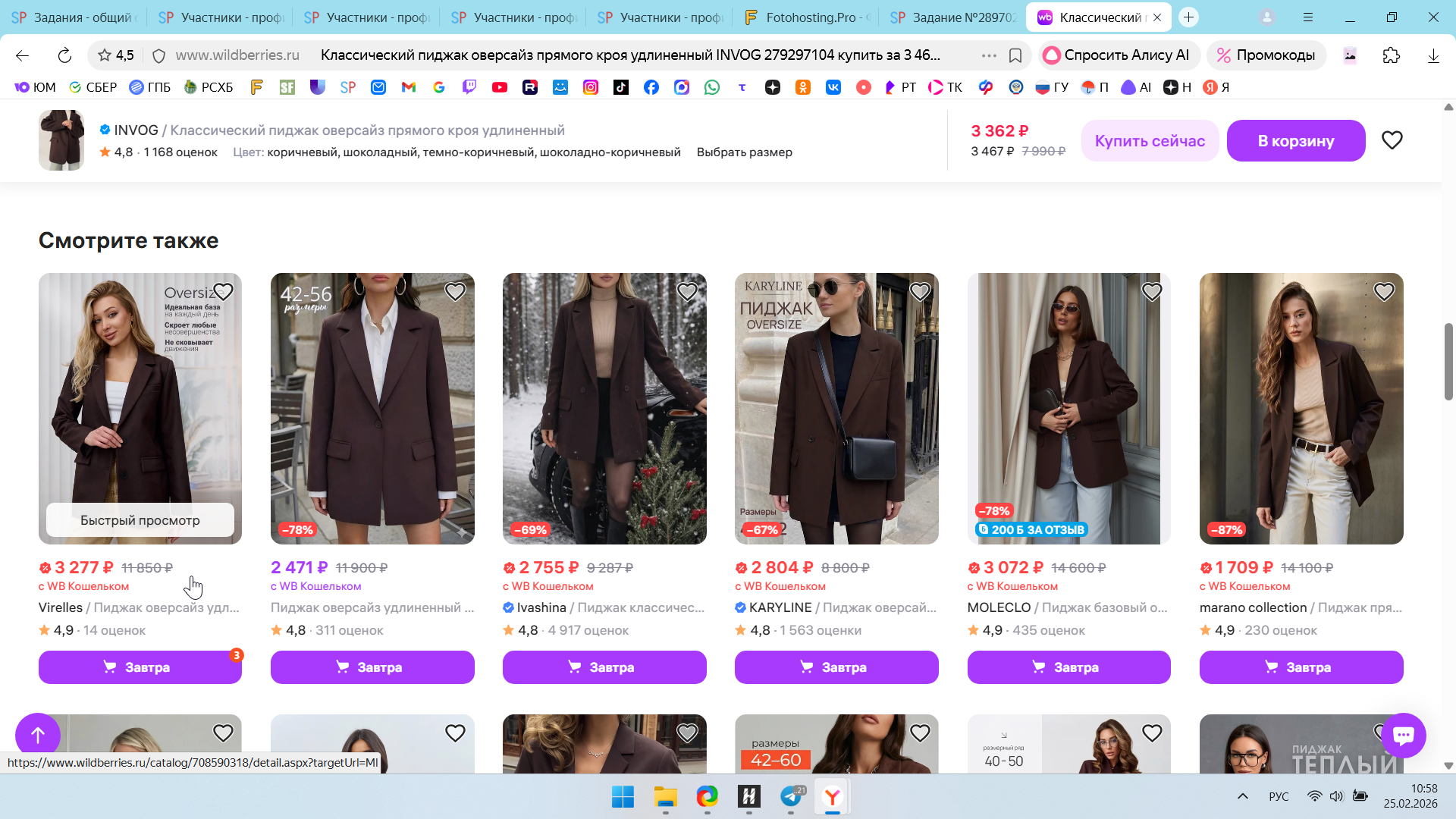Toggle favorite heart on Virelles jacket
This screenshot has height=819, width=1456.
[223, 291]
